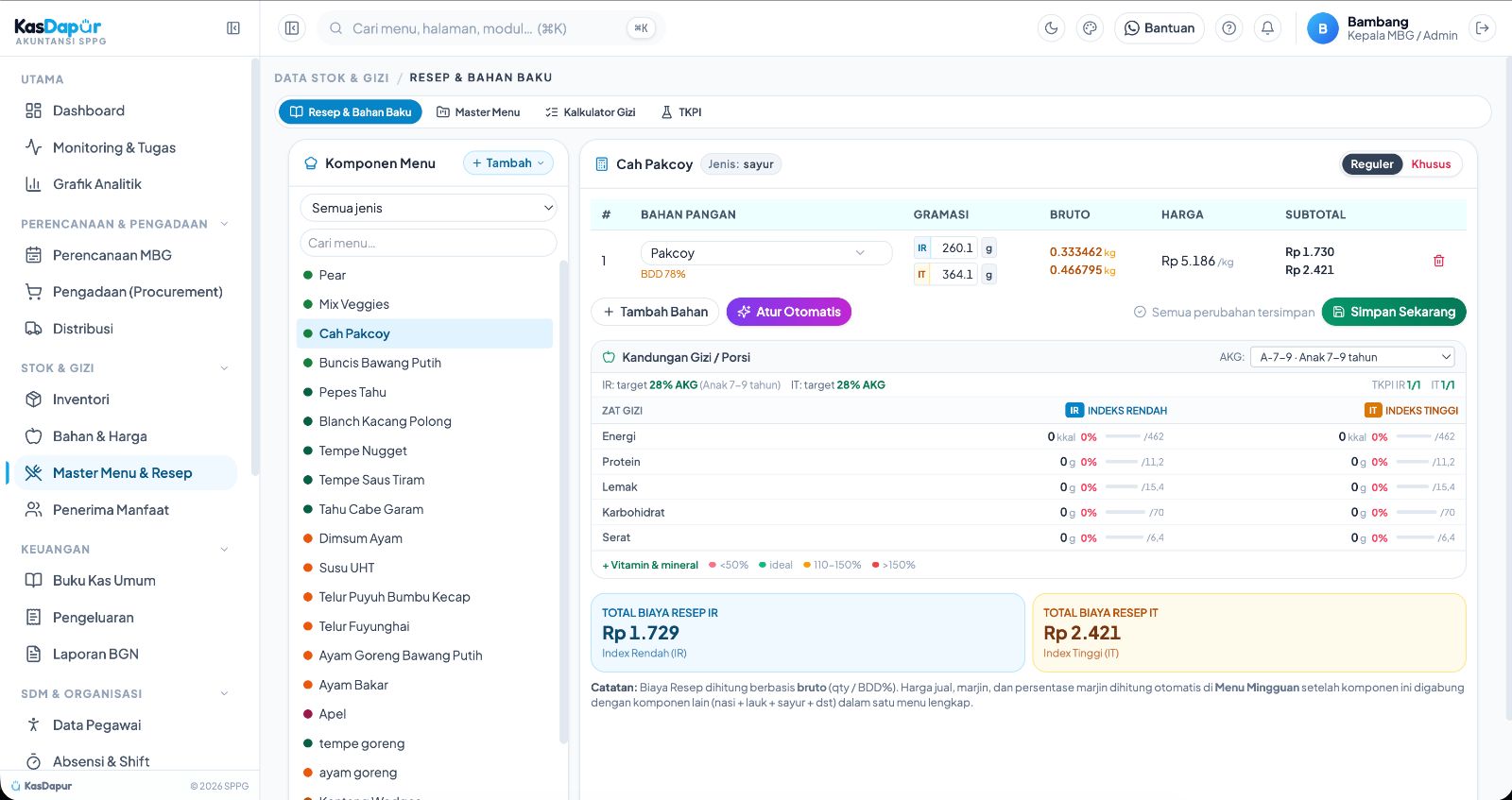Edit the IR gramasi value 260.1
Image resolution: width=1512 pixels, height=800 pixels.
coord(956,248)
